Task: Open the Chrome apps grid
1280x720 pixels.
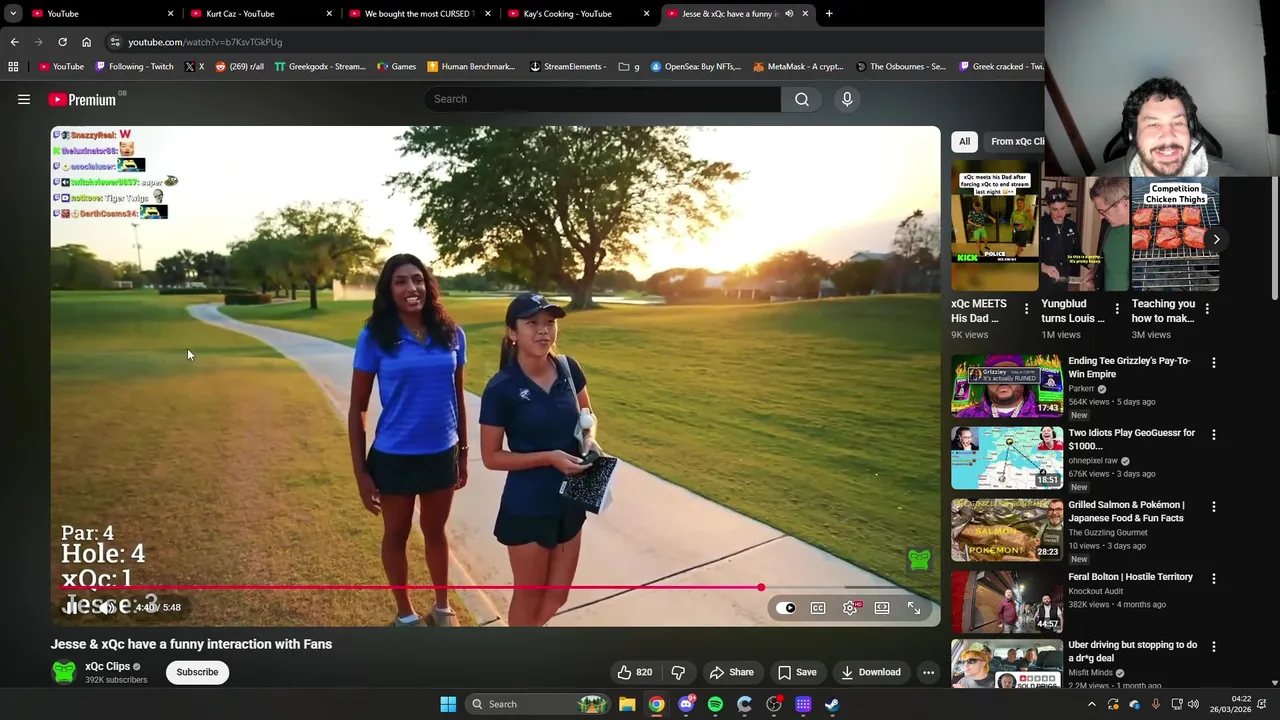Action: (13, 67)
